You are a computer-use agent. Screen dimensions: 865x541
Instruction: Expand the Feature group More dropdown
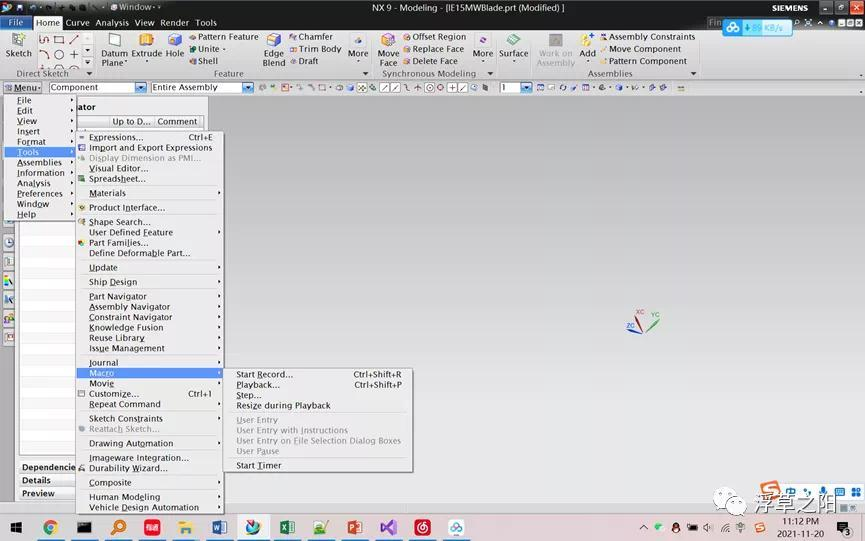click(358, 50)
